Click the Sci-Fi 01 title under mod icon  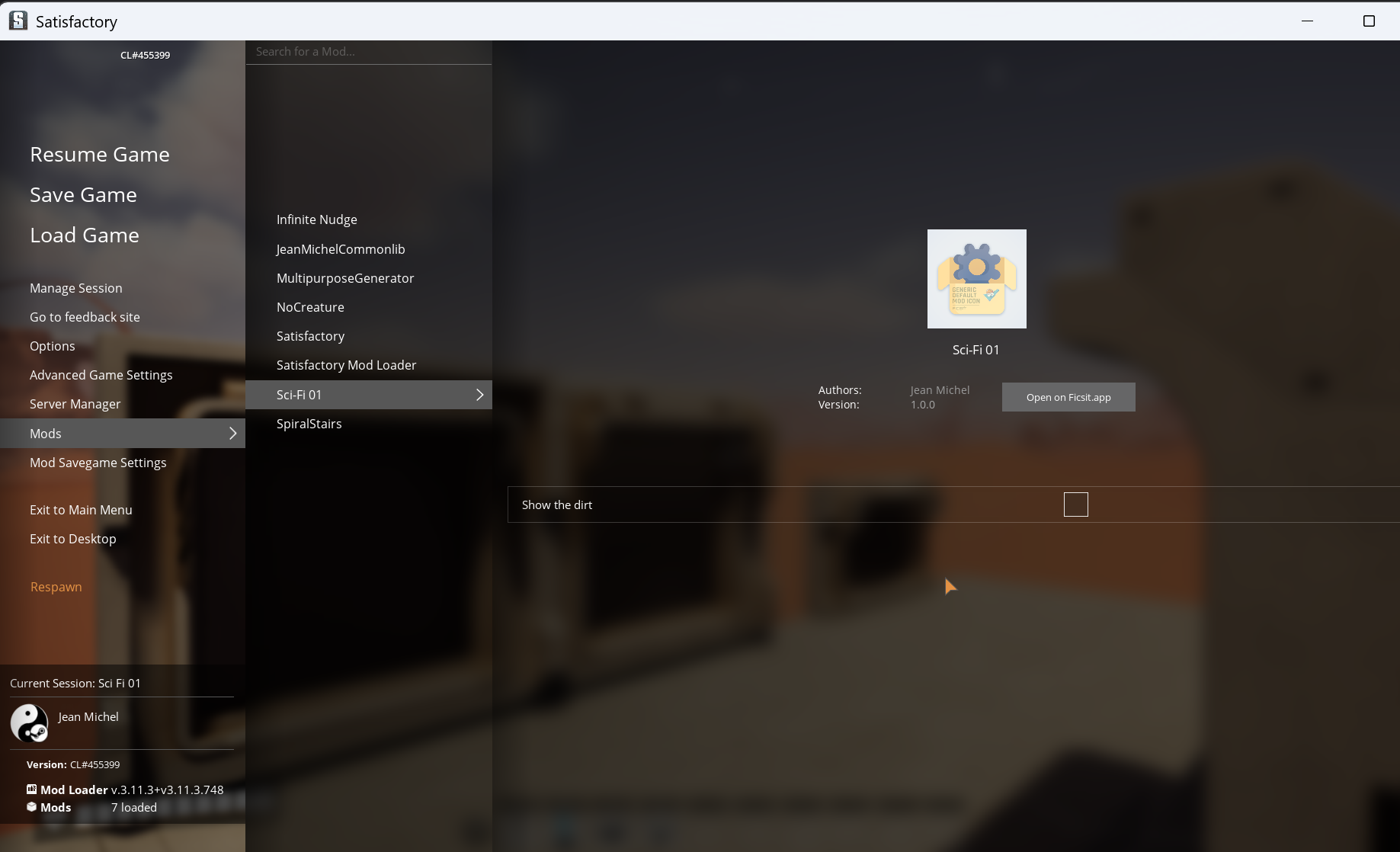(976, 350)
